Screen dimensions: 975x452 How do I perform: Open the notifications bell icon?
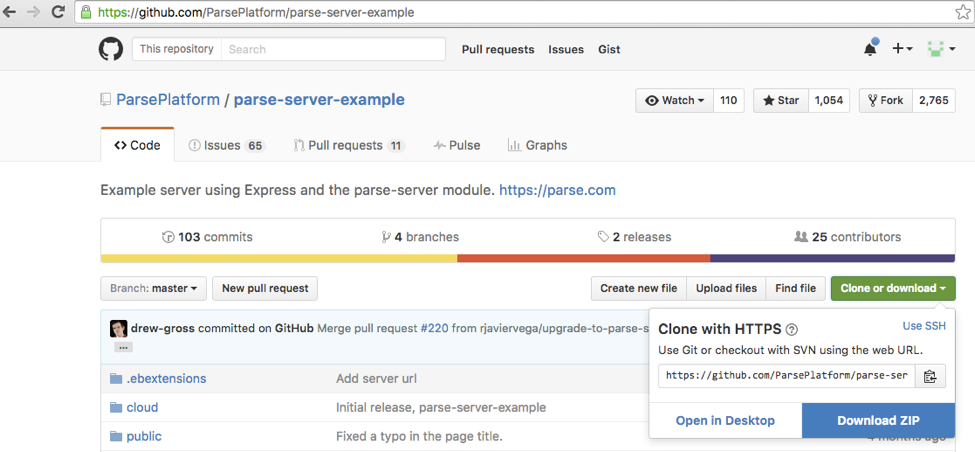[870, 49]
